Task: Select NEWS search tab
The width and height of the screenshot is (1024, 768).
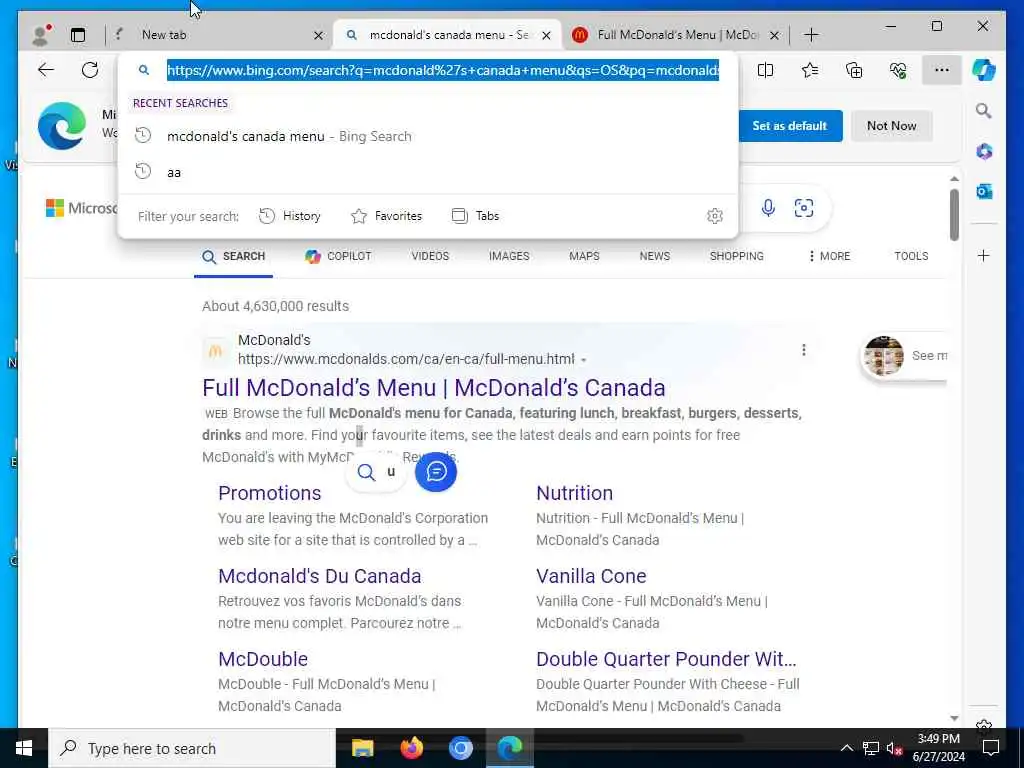Action: pyautogui.click(x=655, y=256)
